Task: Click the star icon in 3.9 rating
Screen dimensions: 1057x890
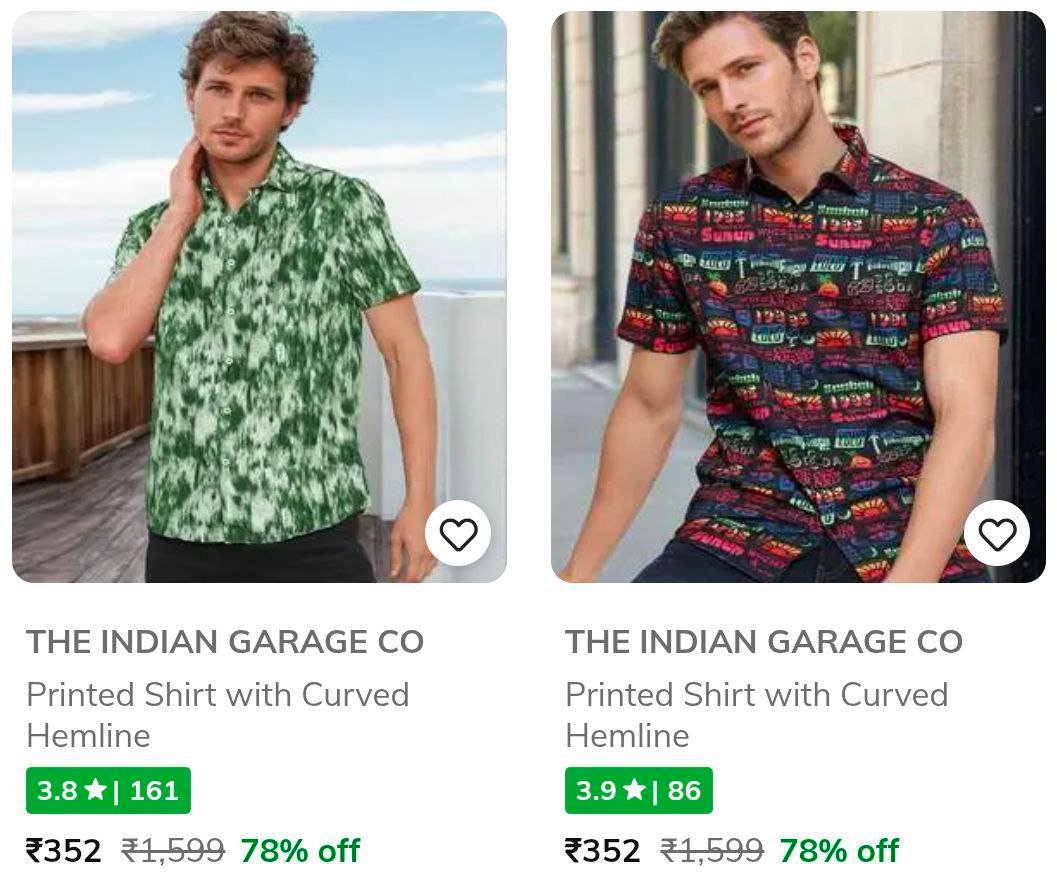Action: (634, 791)
